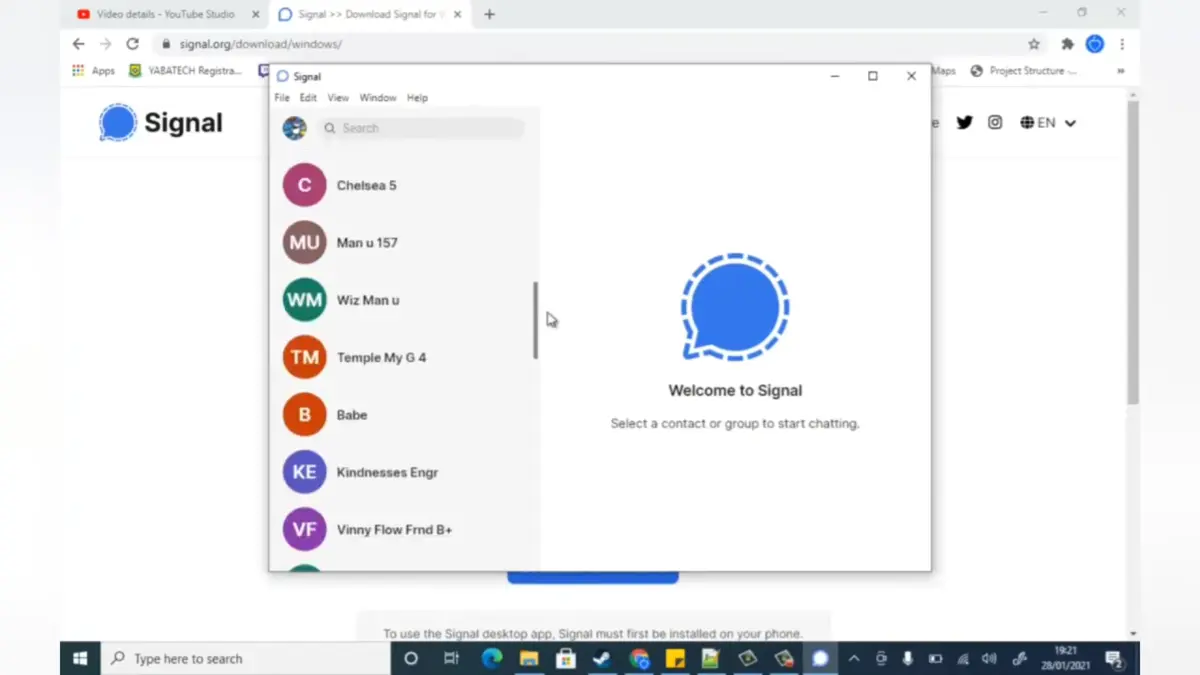This screenshot has height=675, width=1200.
Task: Launch Microsoft Edge from the taskbar
Action: [491, 658]
